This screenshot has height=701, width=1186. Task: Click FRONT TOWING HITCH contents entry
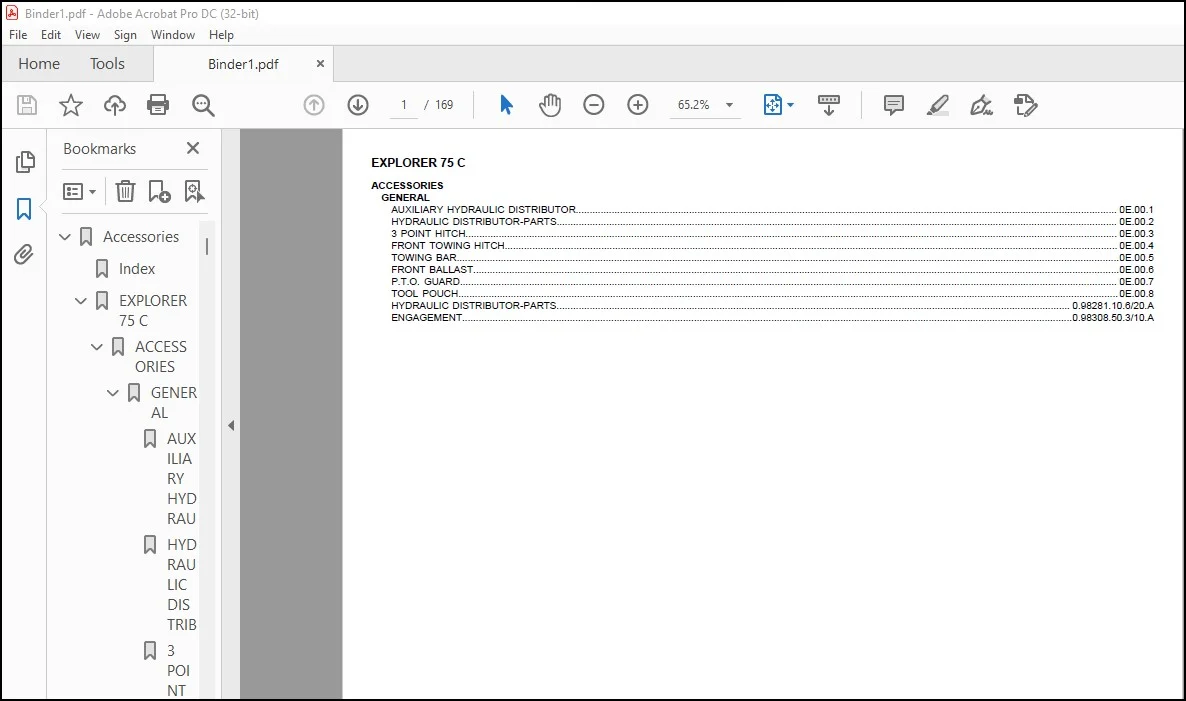pyautogui.click(x=772, y=246)
